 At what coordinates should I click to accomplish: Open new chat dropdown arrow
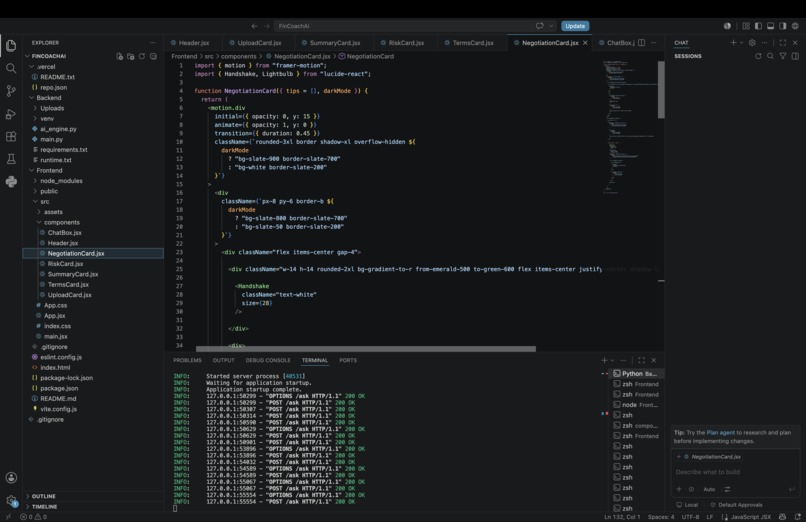[741, 43]
